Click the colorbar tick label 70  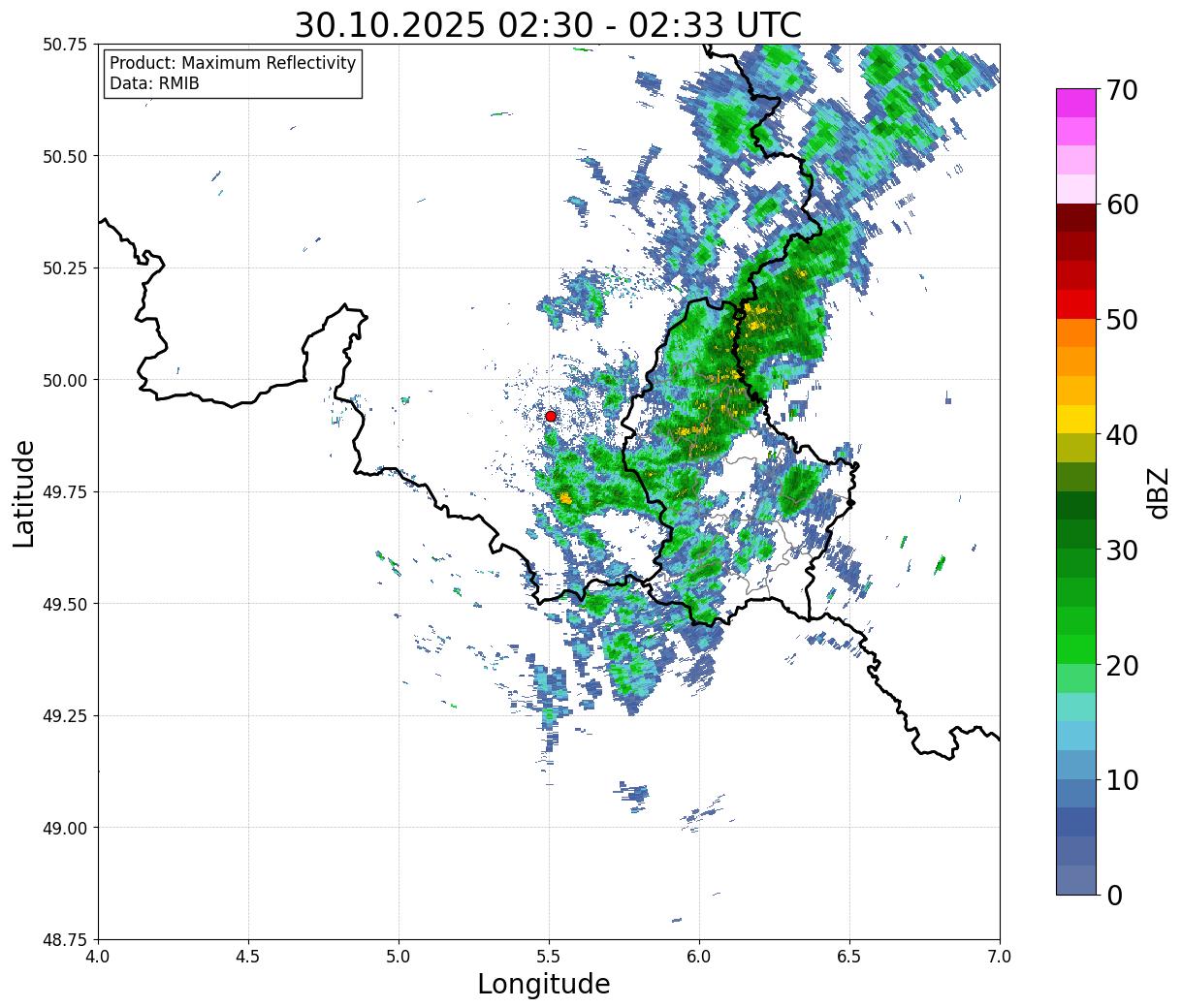1121,90
